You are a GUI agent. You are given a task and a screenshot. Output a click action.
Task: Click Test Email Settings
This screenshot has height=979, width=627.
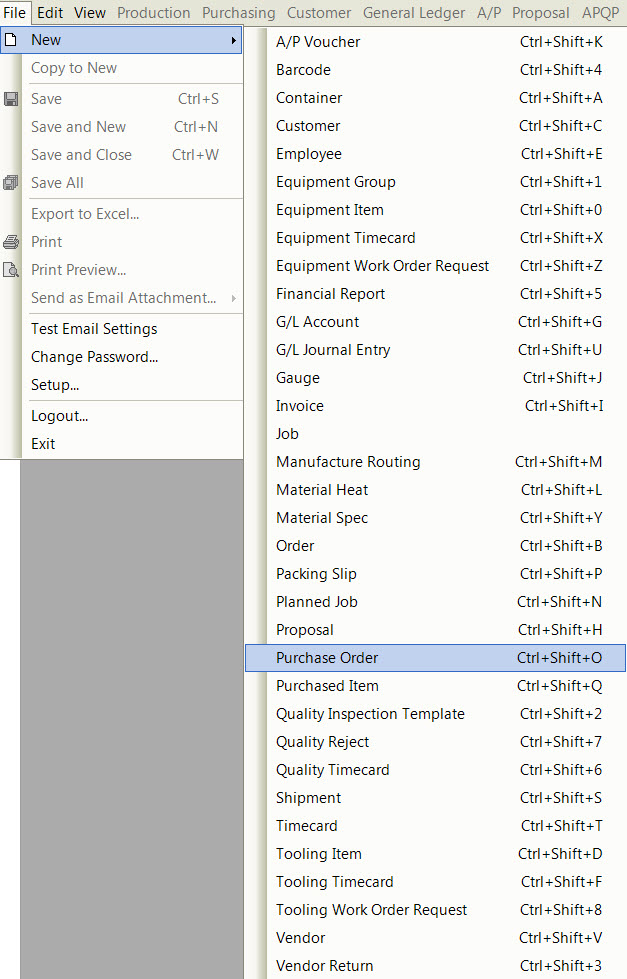pyautogui.click(x=94, y=329)
